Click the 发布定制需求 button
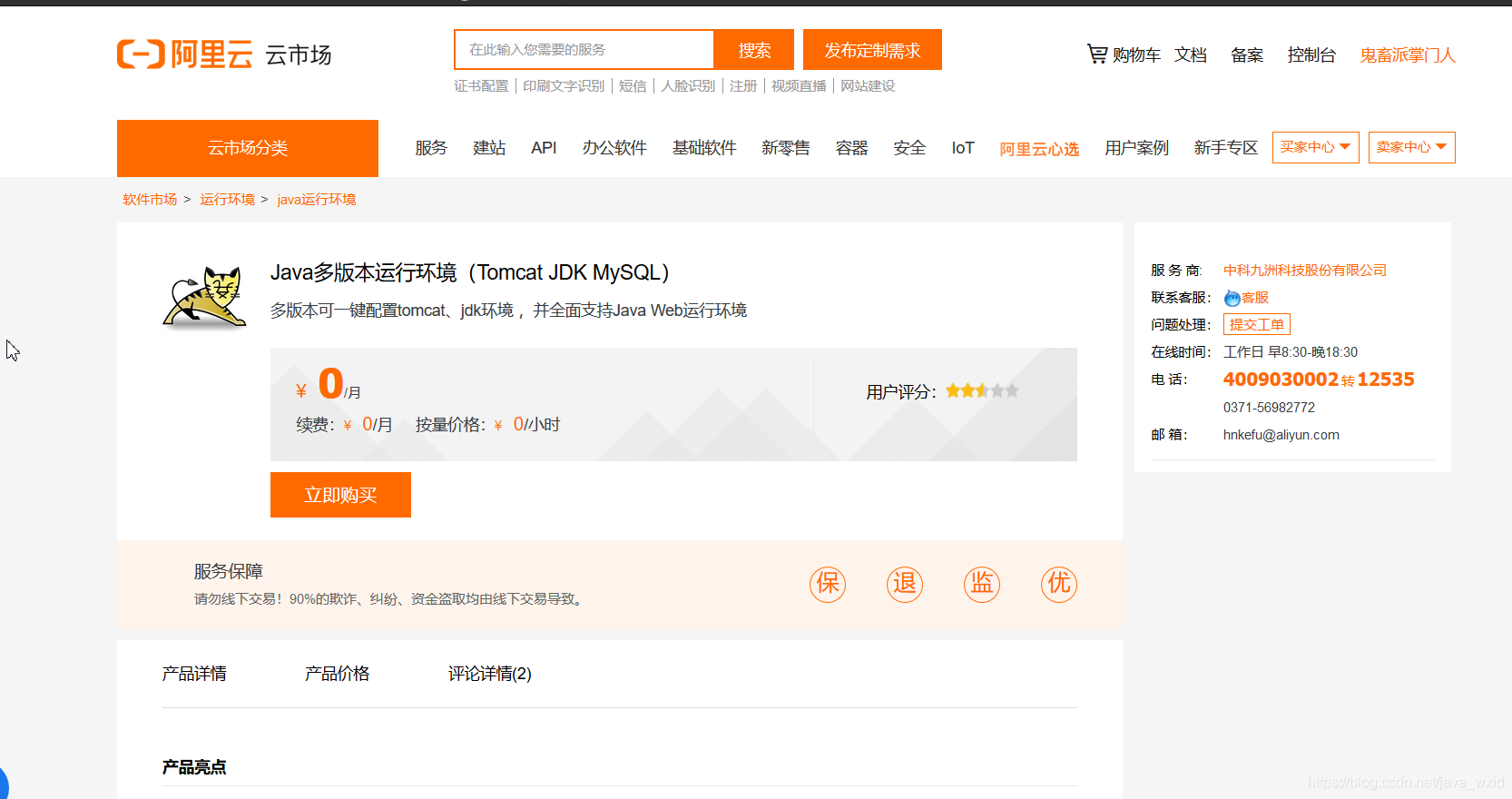Image resolution: width=1512 pixels, height=799 pixels. tap(872, 50)
